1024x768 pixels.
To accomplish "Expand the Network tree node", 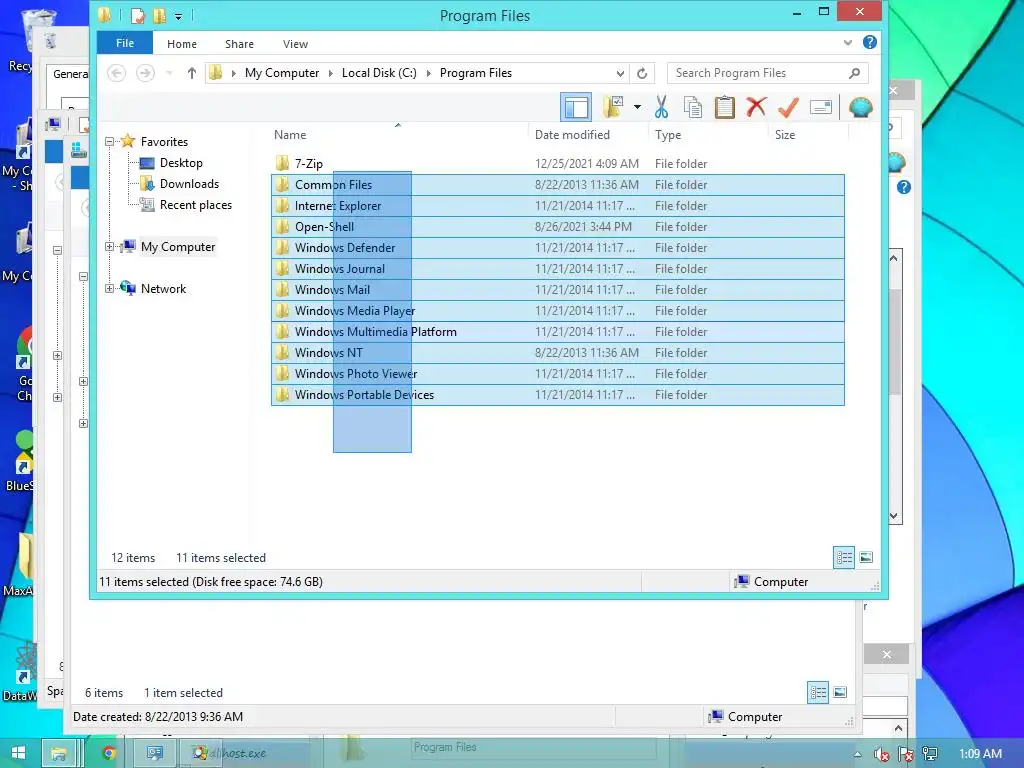I will (109, 289).
